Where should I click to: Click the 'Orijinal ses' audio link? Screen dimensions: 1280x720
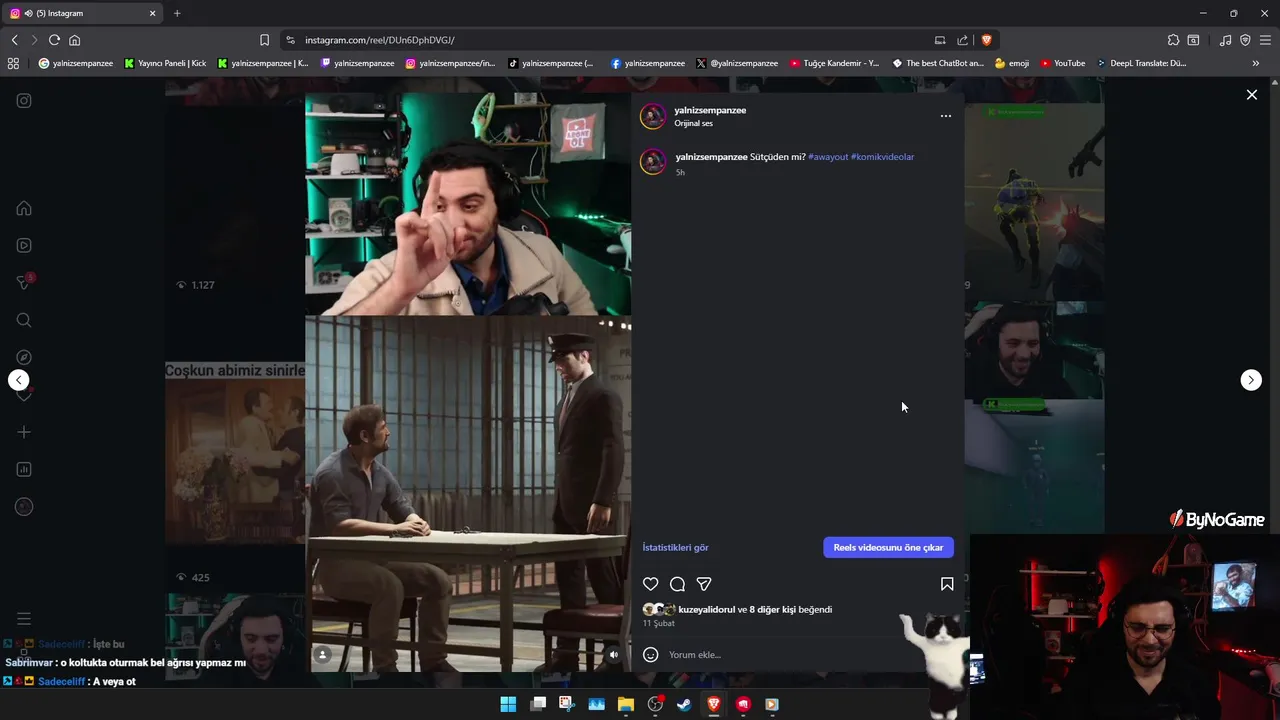[694, 124]
